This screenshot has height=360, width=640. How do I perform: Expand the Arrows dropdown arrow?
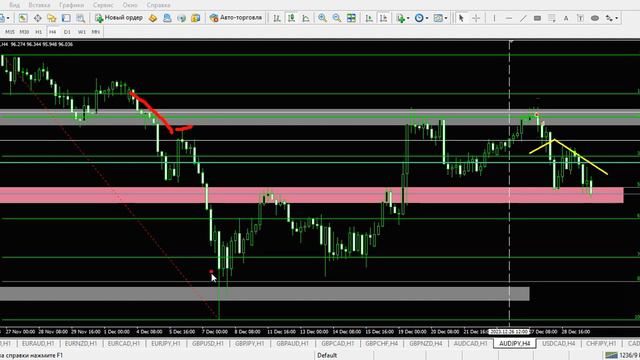click(x=616, y=18)
